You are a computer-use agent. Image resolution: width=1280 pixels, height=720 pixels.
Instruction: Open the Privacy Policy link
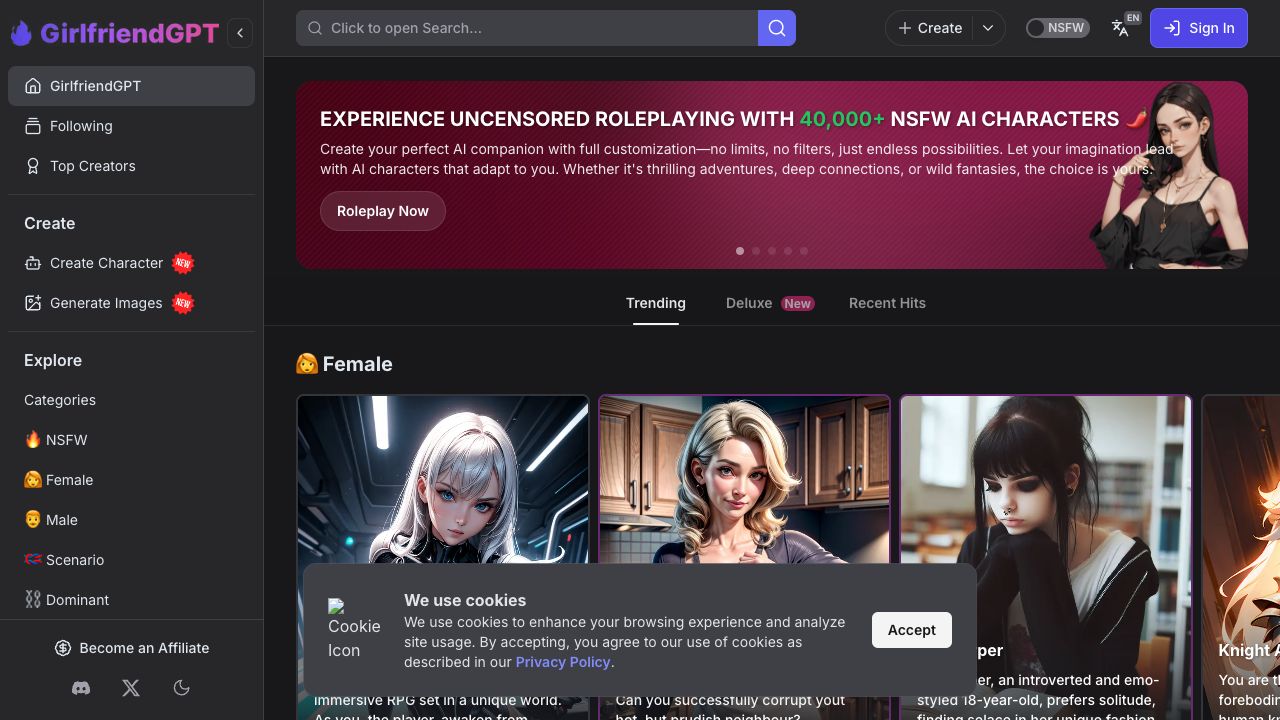[x=563, y=662]
